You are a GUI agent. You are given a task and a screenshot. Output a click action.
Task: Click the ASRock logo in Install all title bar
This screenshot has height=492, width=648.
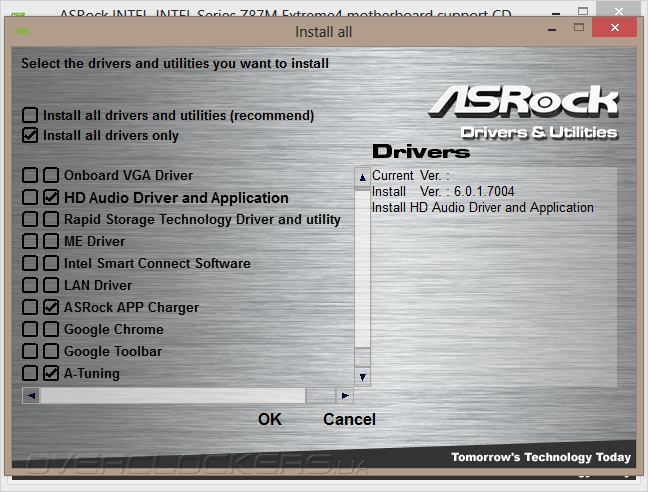click(21, 31)
